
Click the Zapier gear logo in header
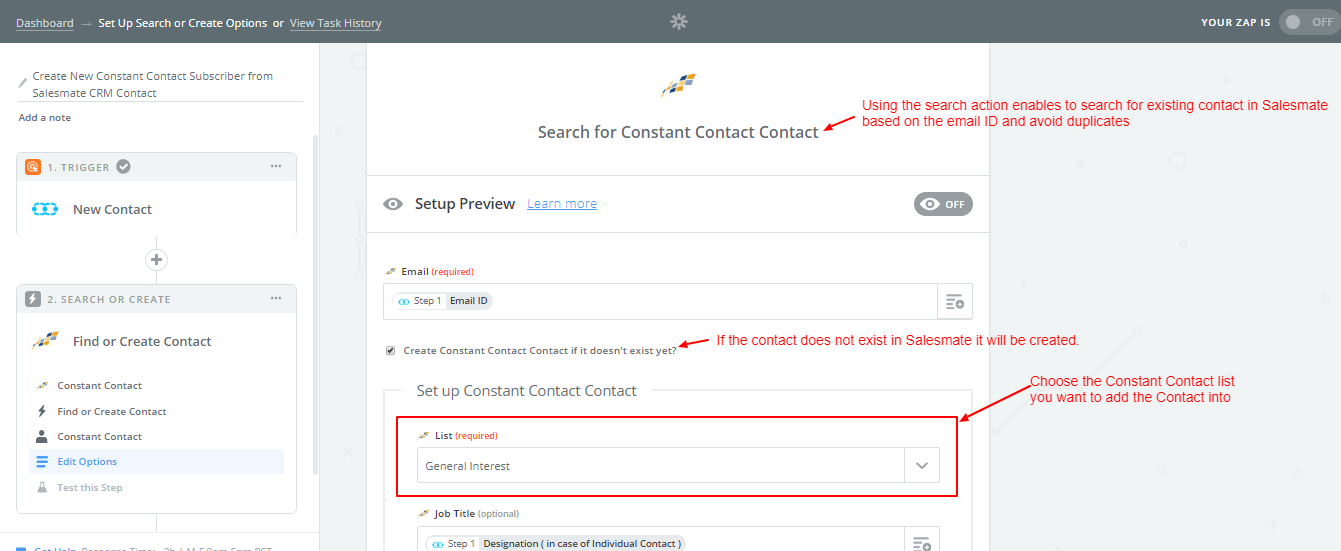coord(679,21)
